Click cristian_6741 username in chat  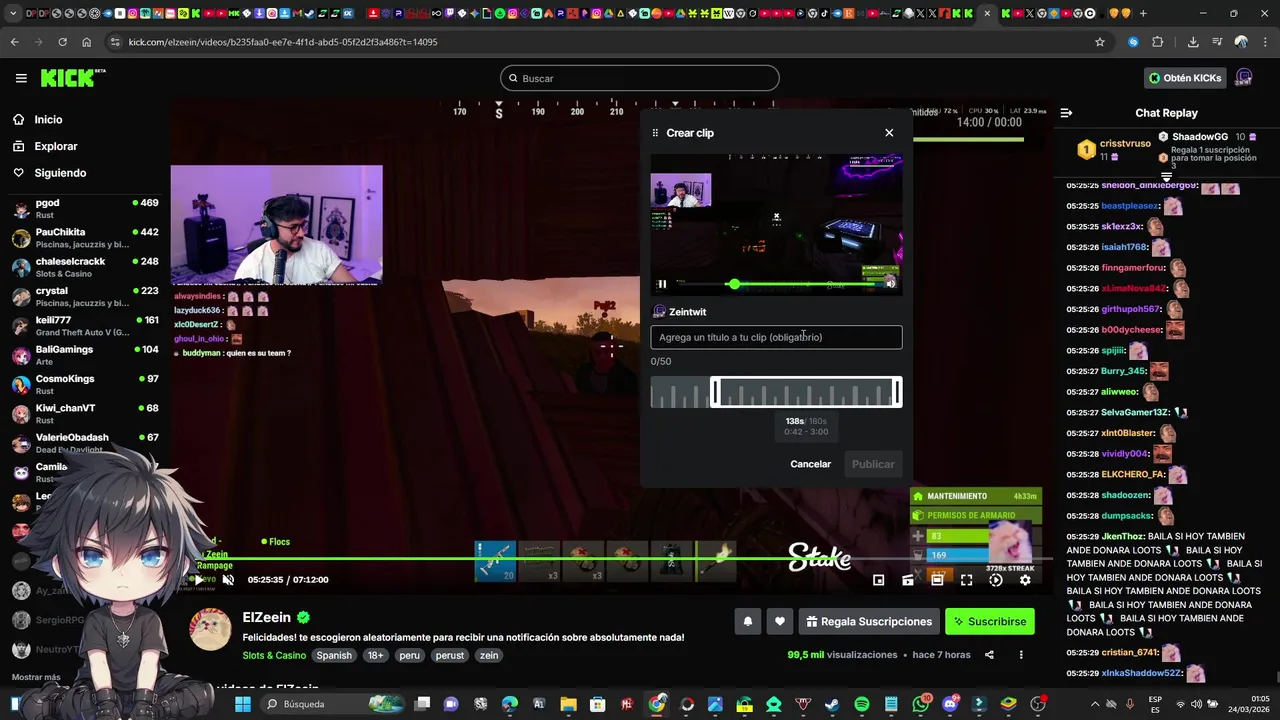pos(1129,652)
